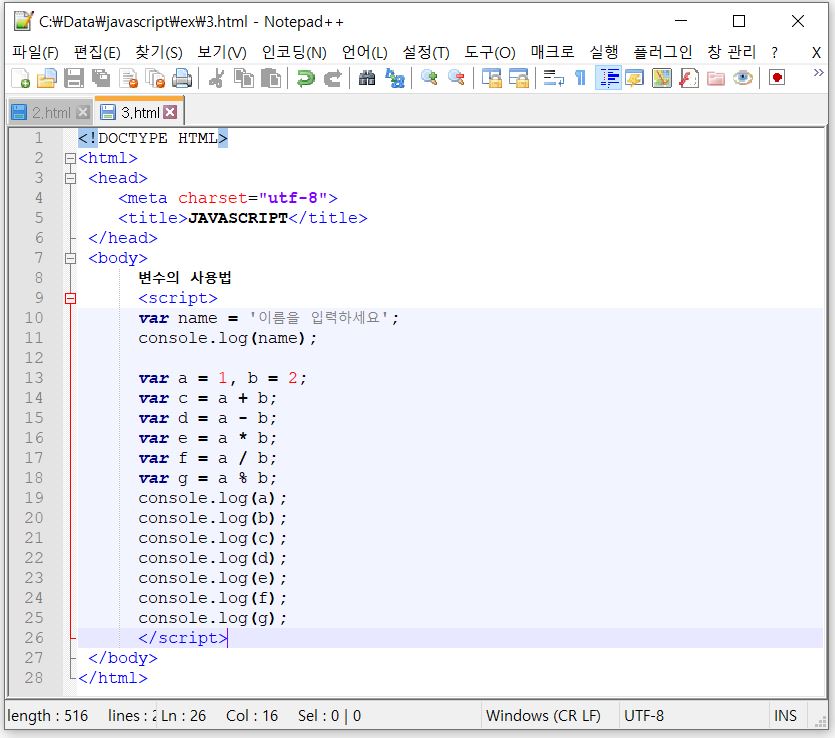Viewport: 835px width, 738px height.
Task: Click the 'length : 516' status text
Action: coord(47,716)
